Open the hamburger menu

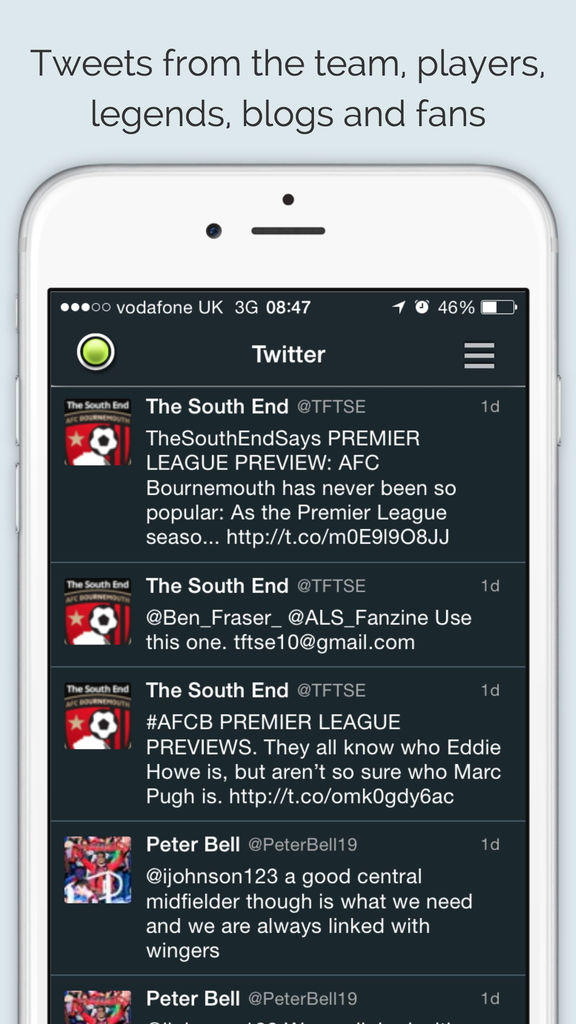479,355
